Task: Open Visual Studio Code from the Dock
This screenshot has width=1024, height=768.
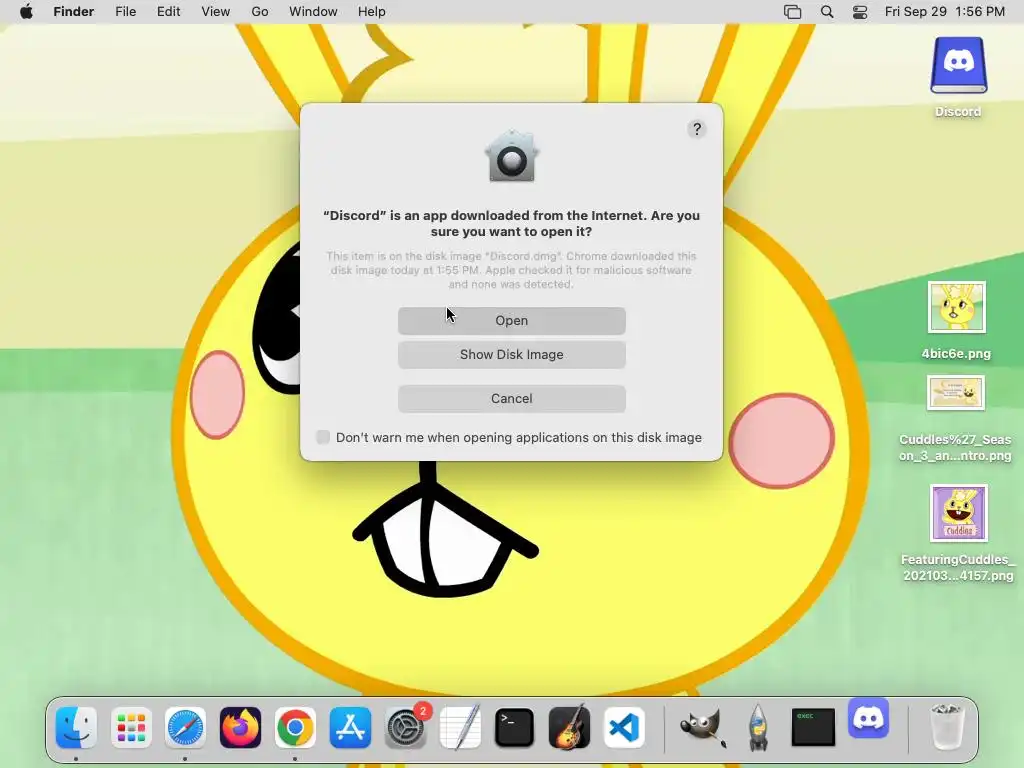Action: [x=624, y=727]
